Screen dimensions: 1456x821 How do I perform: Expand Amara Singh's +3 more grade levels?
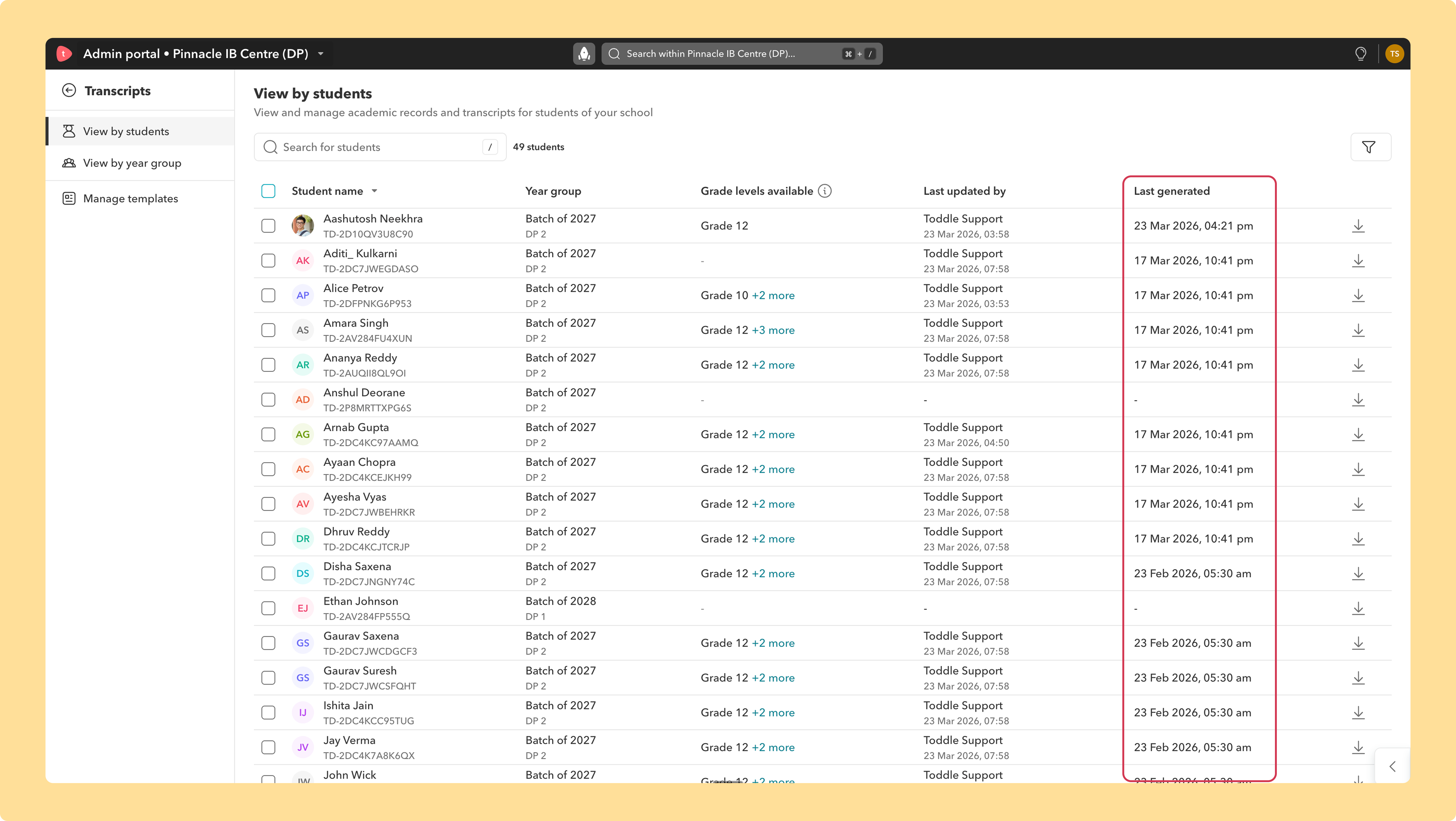point(773,330)
